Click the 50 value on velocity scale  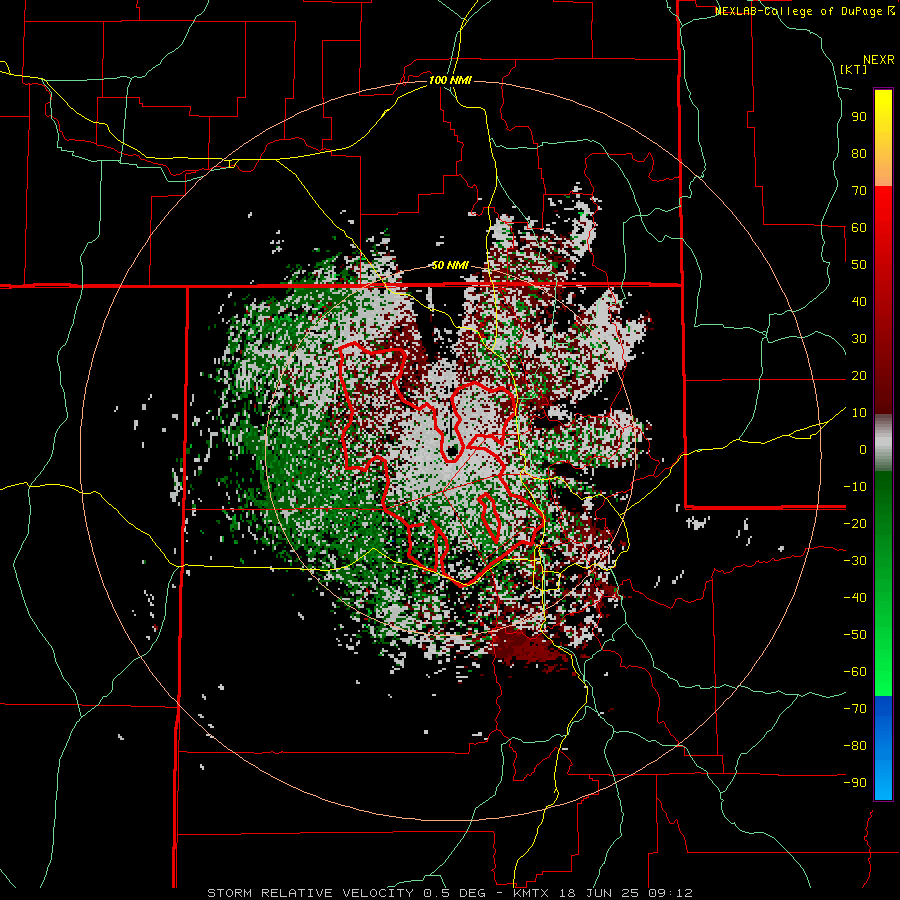[x=859, y=265]
